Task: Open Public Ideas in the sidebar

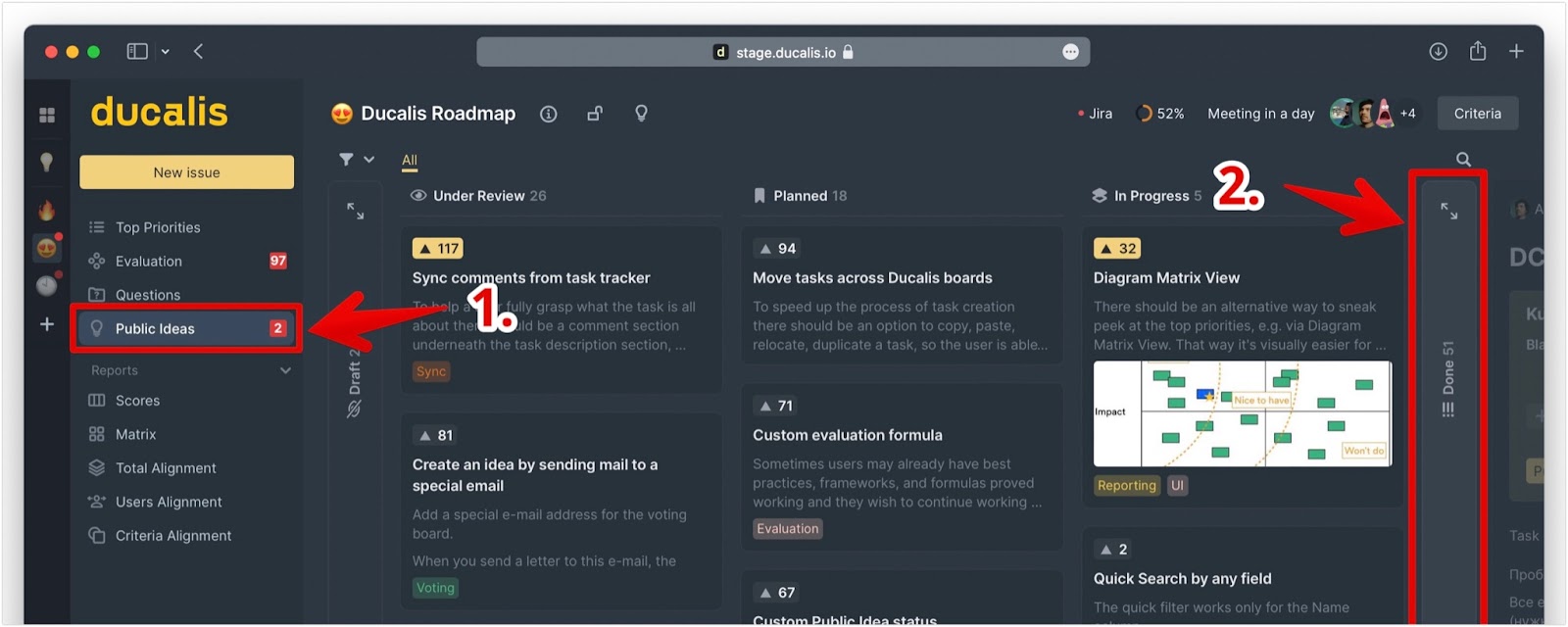Action: (x=186, y=328)
